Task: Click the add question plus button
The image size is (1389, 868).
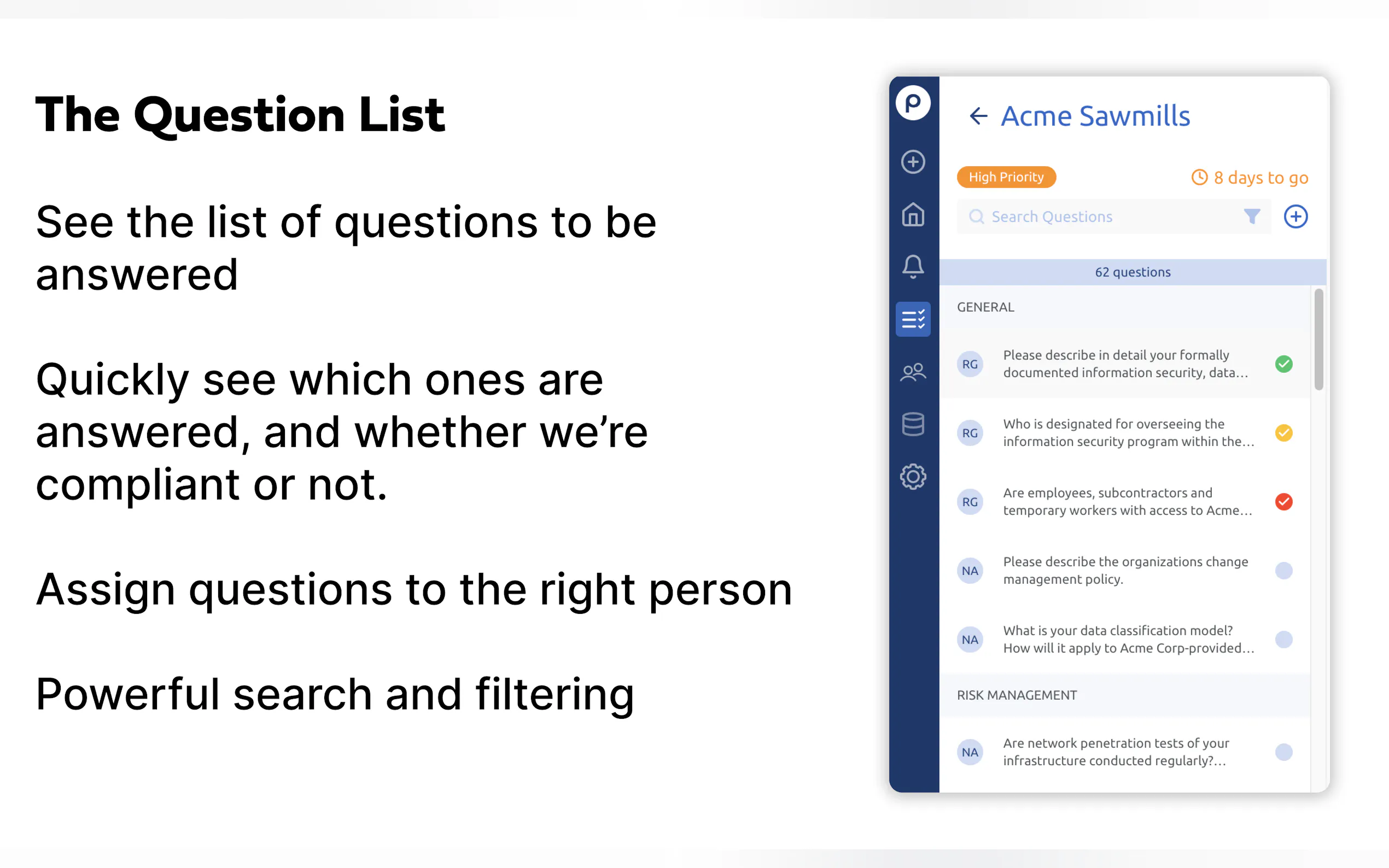Action: [1295, 216]
